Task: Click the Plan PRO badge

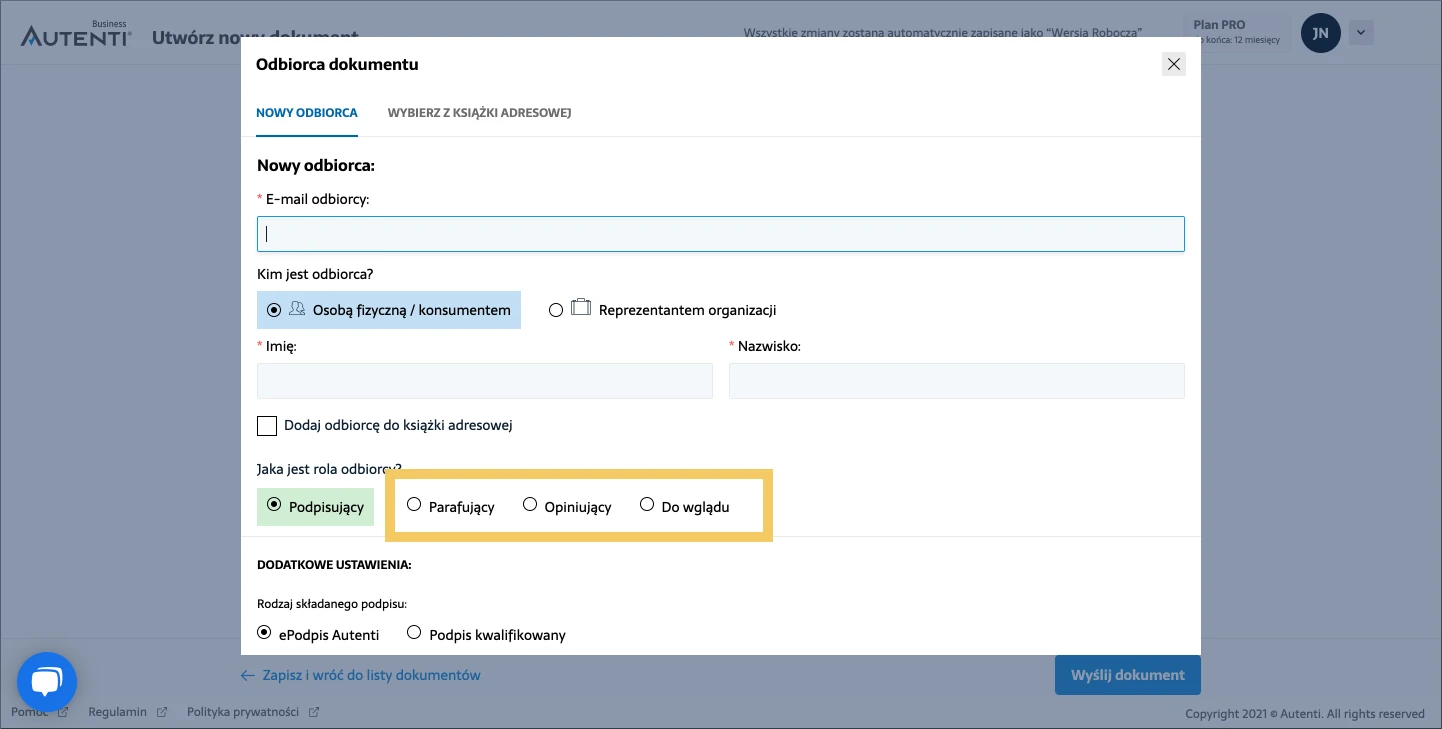Action: click(x=1236, y=32)
